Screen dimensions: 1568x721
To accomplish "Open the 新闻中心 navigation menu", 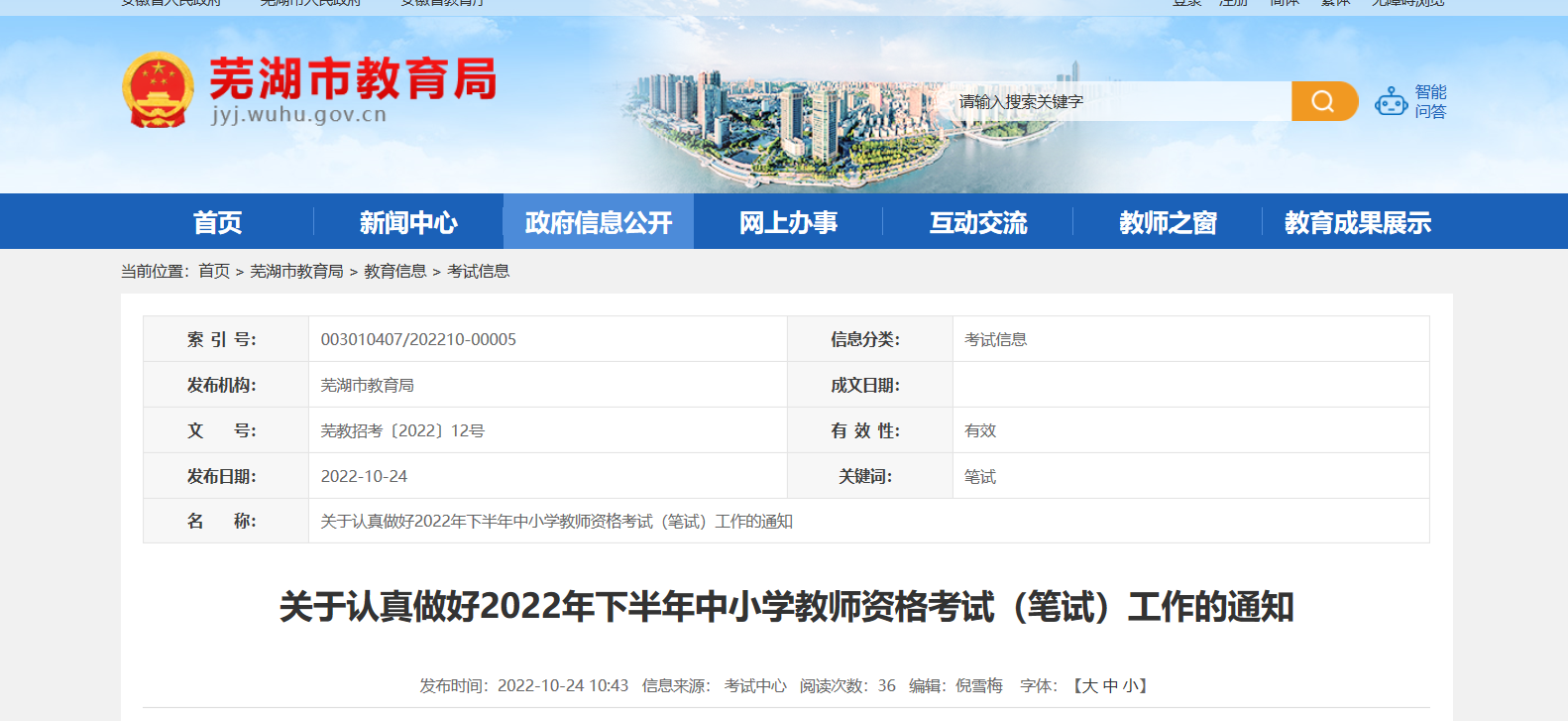I will [x=408, y=222].
